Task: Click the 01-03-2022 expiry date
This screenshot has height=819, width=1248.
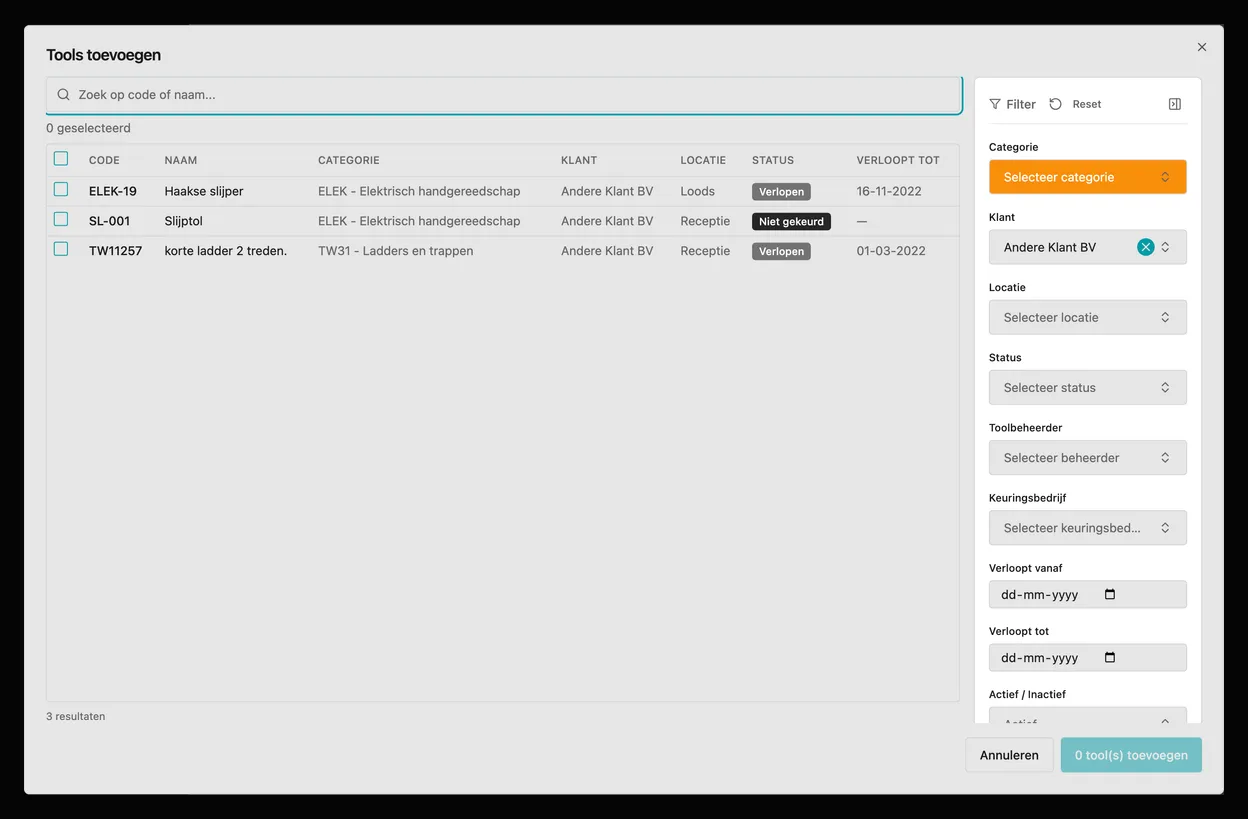Action: point(889,251)
